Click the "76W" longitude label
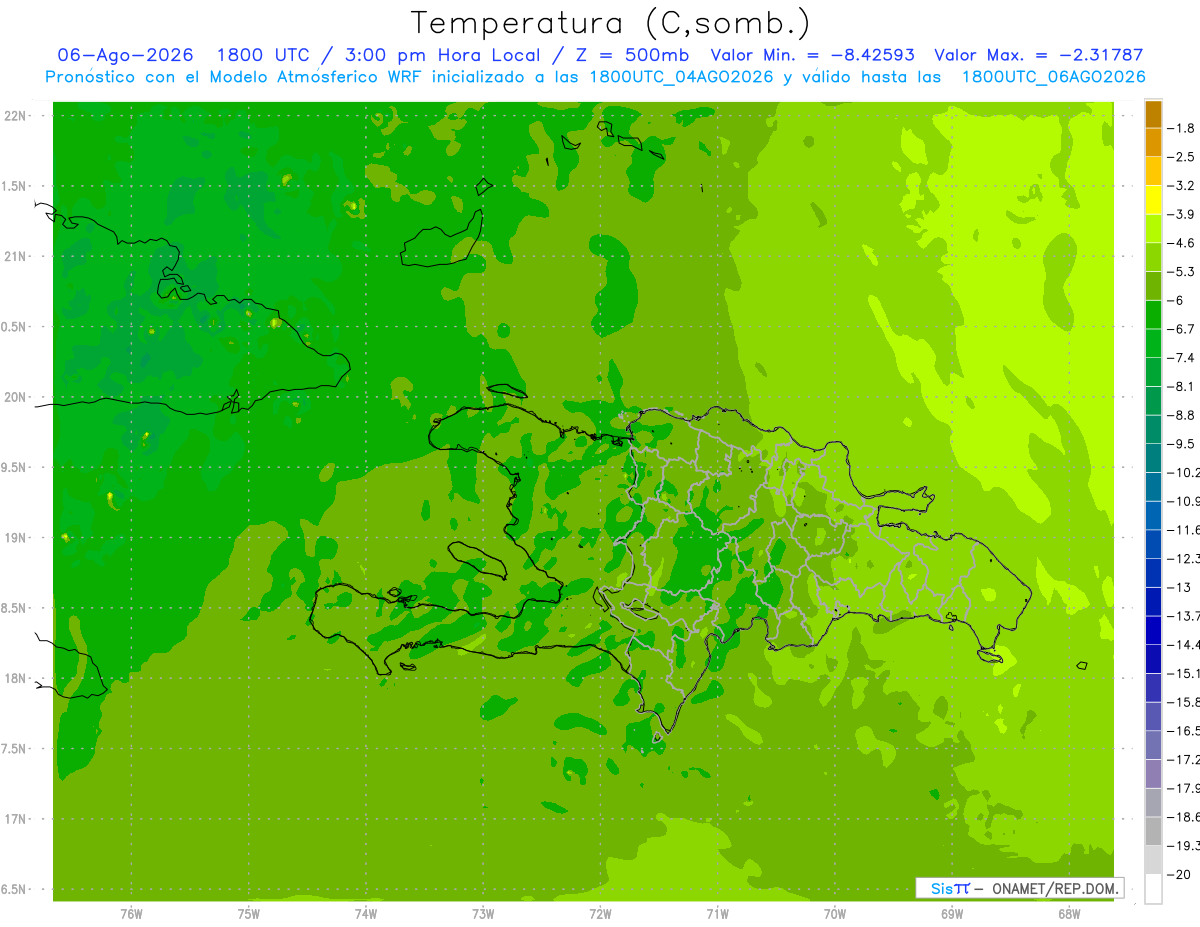 coord(131,913)
